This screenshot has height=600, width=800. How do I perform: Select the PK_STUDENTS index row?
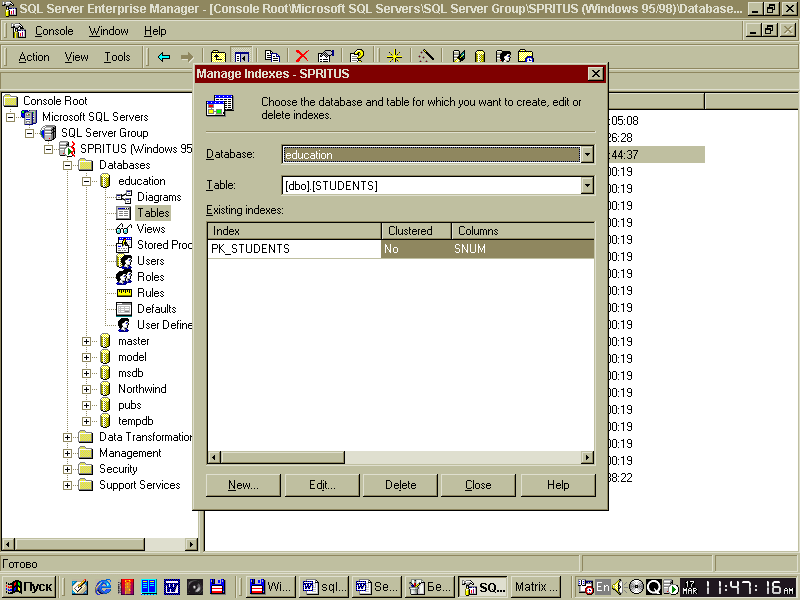401,248
